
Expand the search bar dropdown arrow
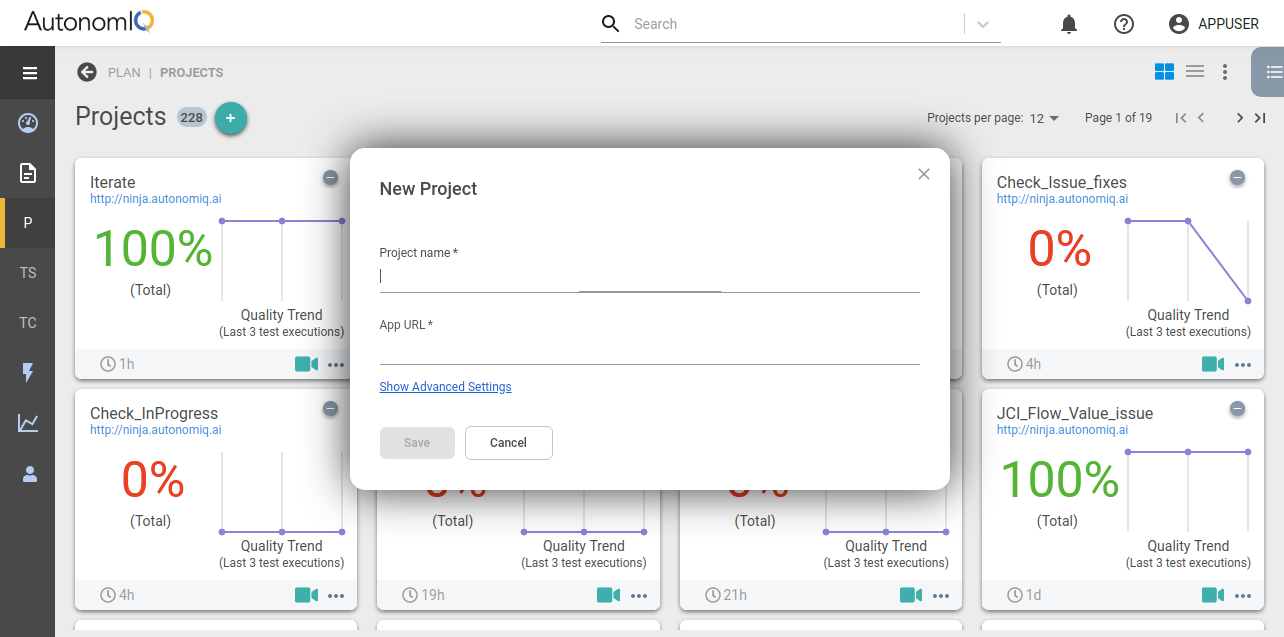tap(982, 25)
